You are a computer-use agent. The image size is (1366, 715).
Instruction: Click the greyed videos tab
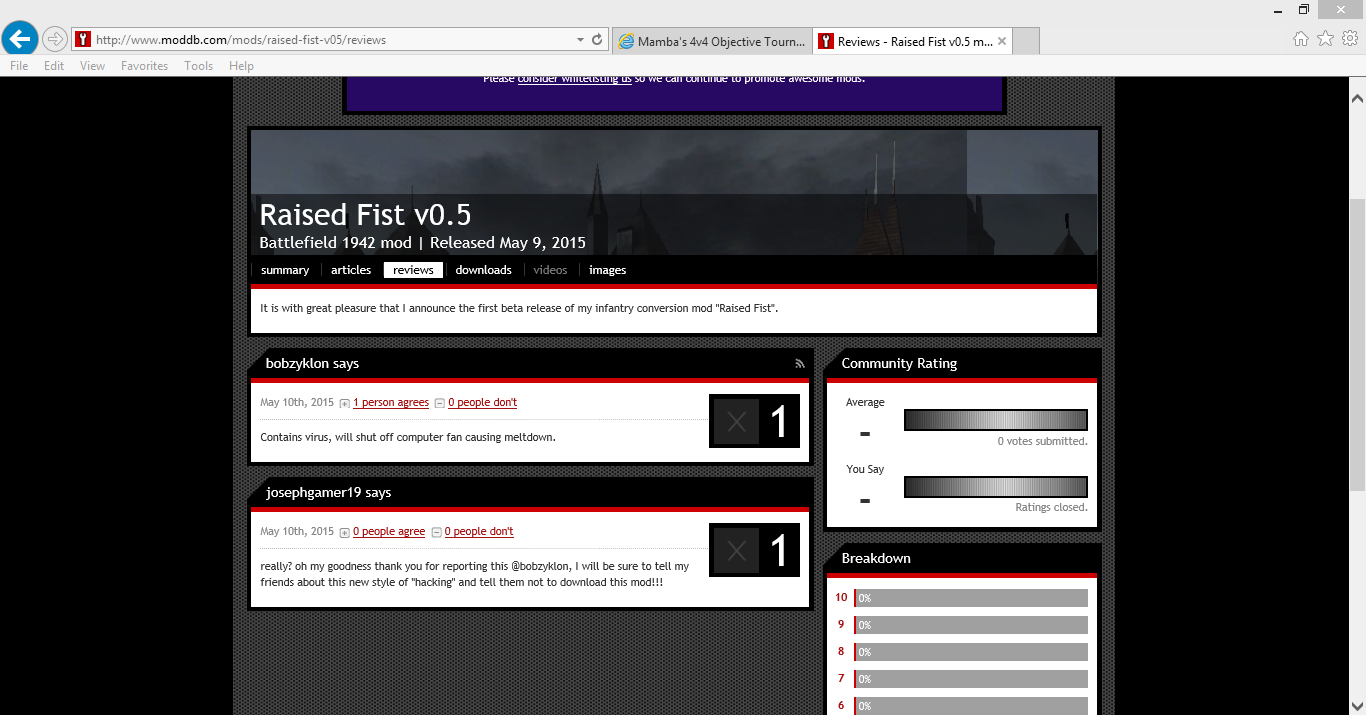pos(550,270)
